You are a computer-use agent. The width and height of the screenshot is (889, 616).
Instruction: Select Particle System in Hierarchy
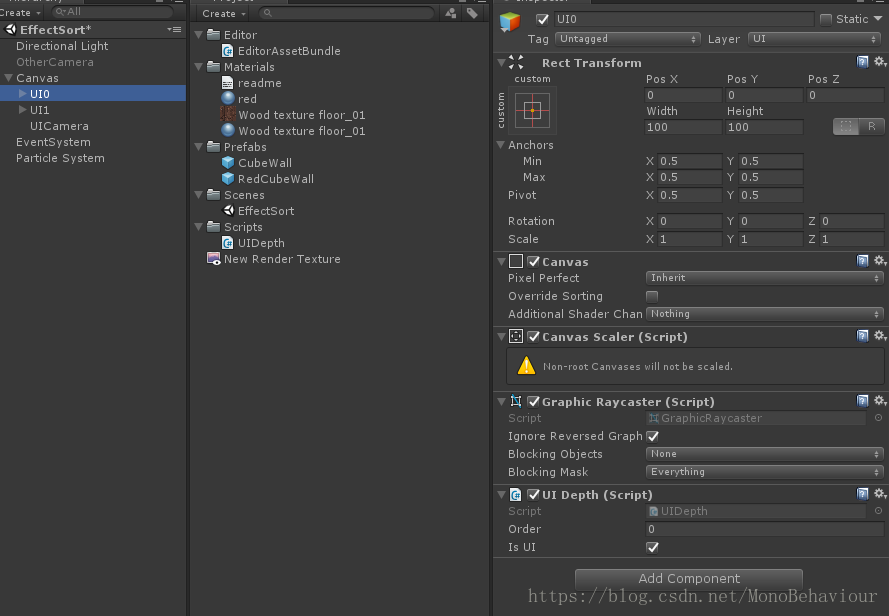coord(60,158)
